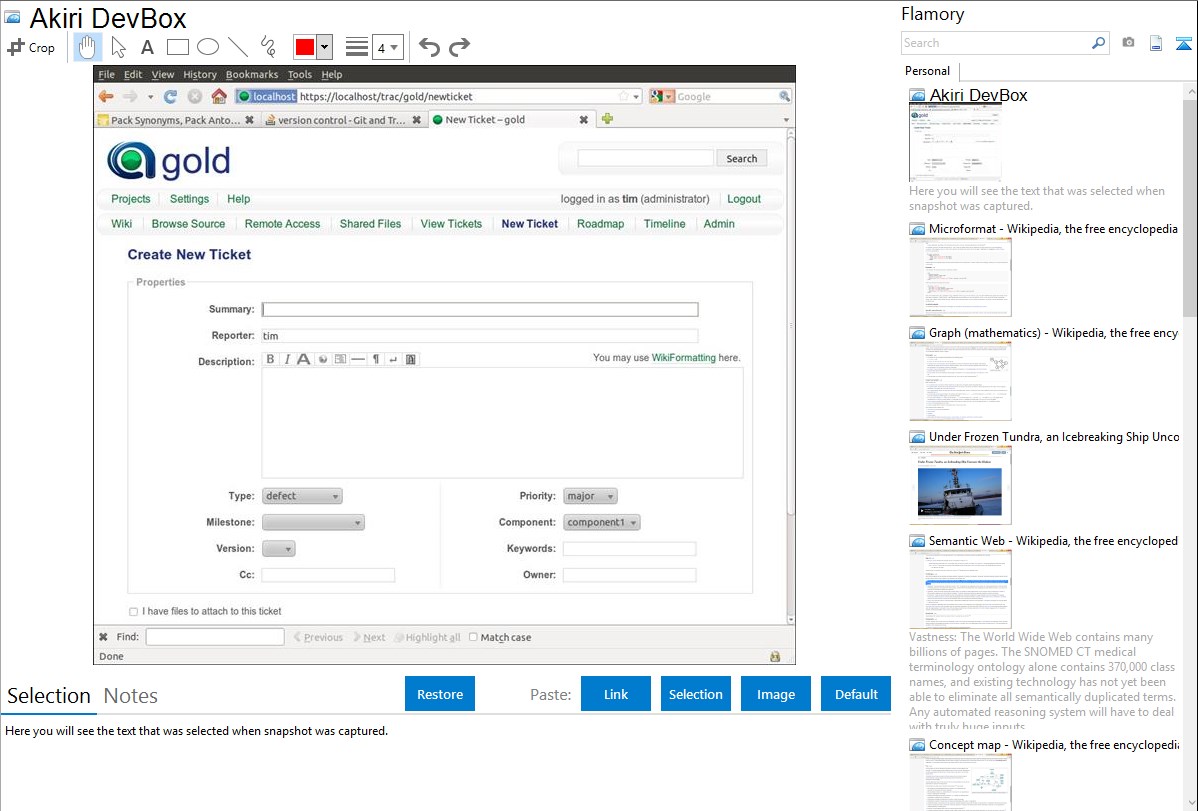Open the Akiri DevBox snapshot thumbnail
1198x811 pixels.
pyautogui.click(x=954, y=142)
